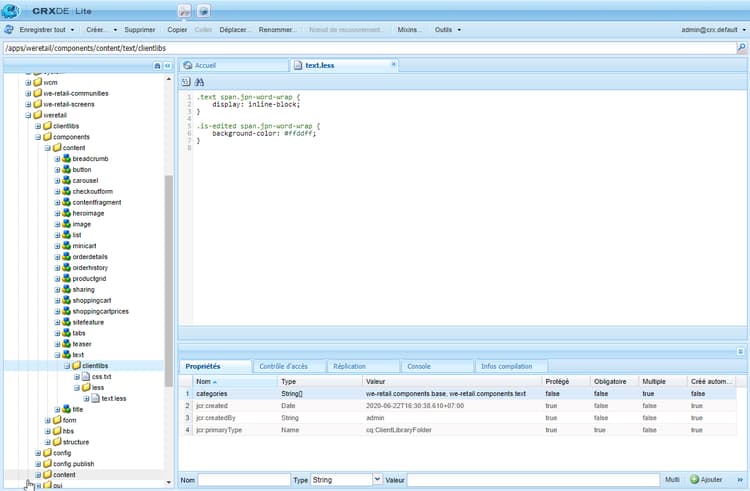The width and height of the screenshot is (750, 491).
Task: Toggle the Multi property button
Action: pyautogui.click(x=672, y=480)
